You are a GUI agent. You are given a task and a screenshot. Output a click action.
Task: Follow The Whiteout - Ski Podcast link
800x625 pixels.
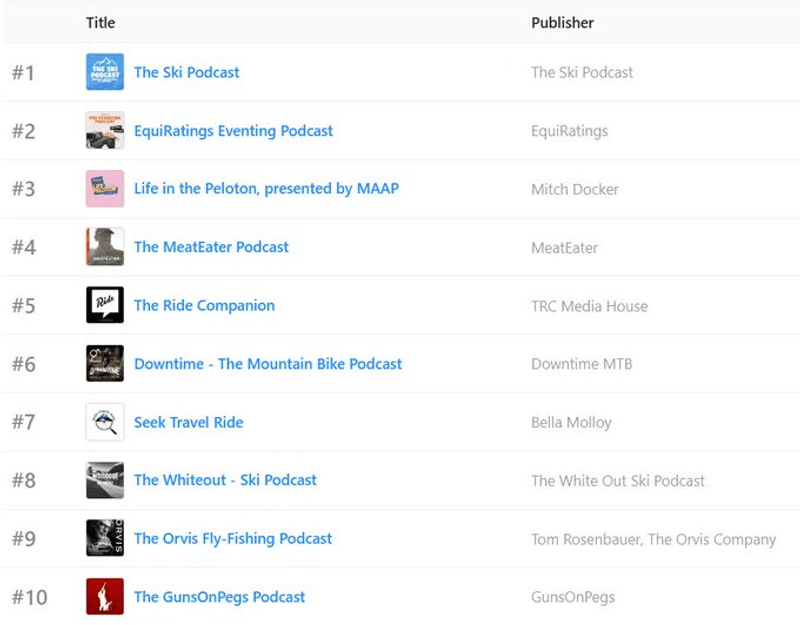coord(225,480)
